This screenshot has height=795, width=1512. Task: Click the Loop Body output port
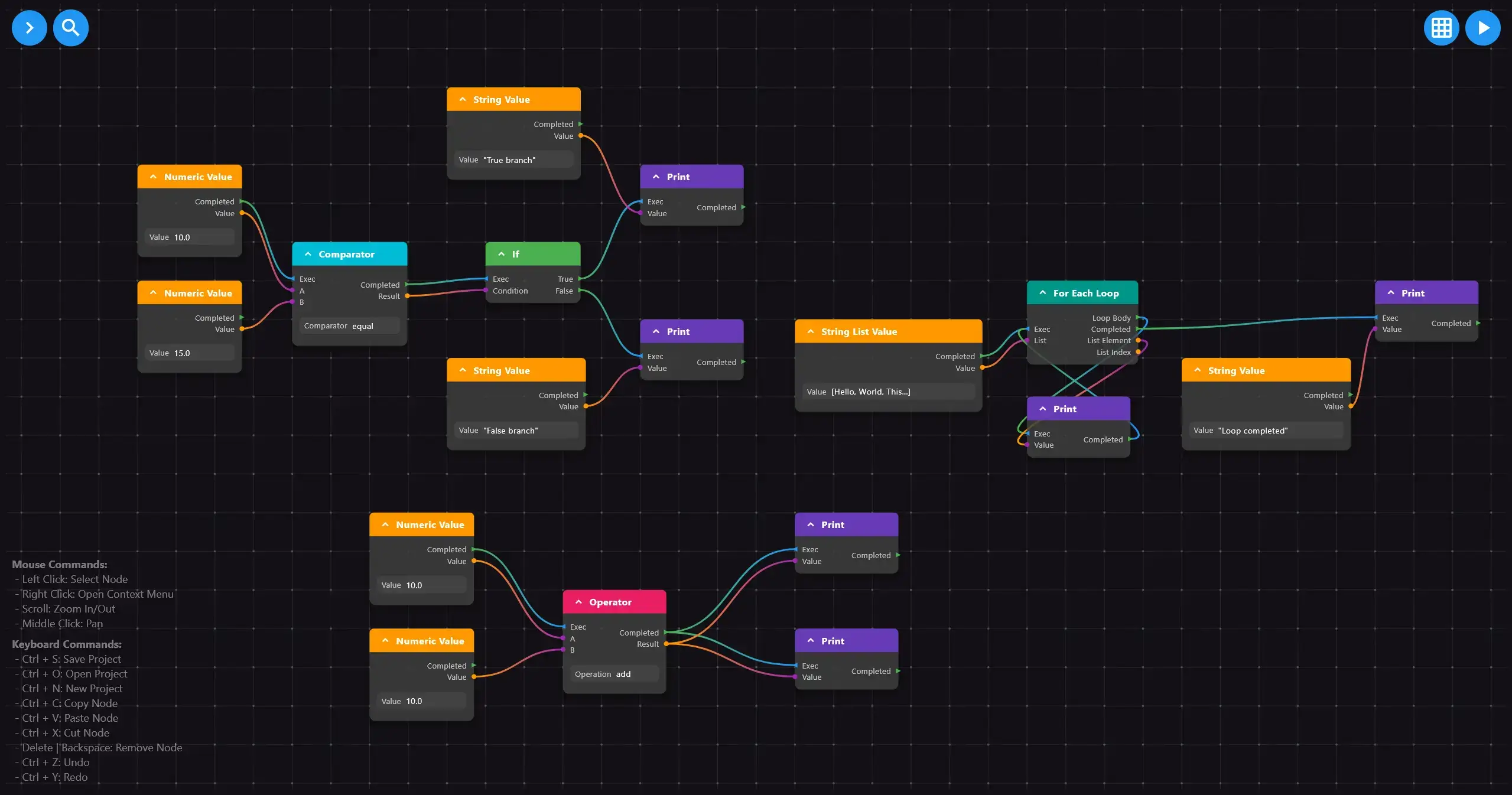(1137, 318)
